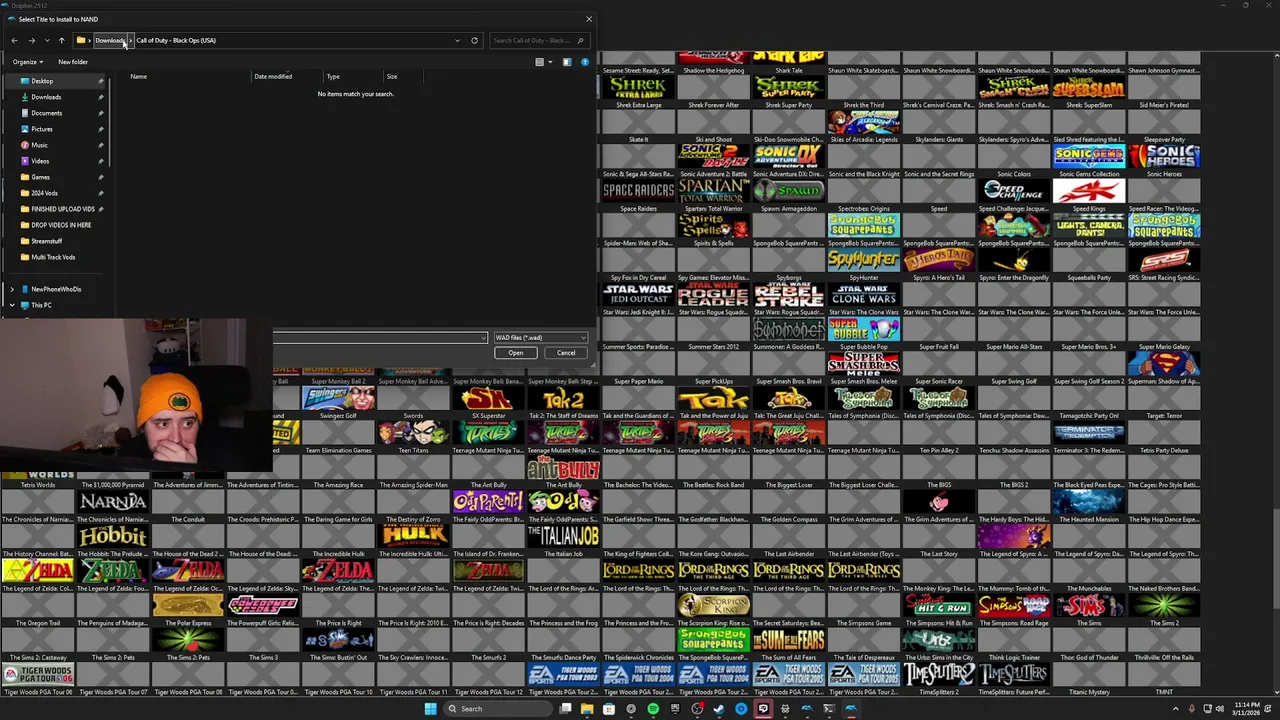The image size is (1280, 720).
Task: Expand NewPhoneWhoDis tree node
Action: point(12,289)
